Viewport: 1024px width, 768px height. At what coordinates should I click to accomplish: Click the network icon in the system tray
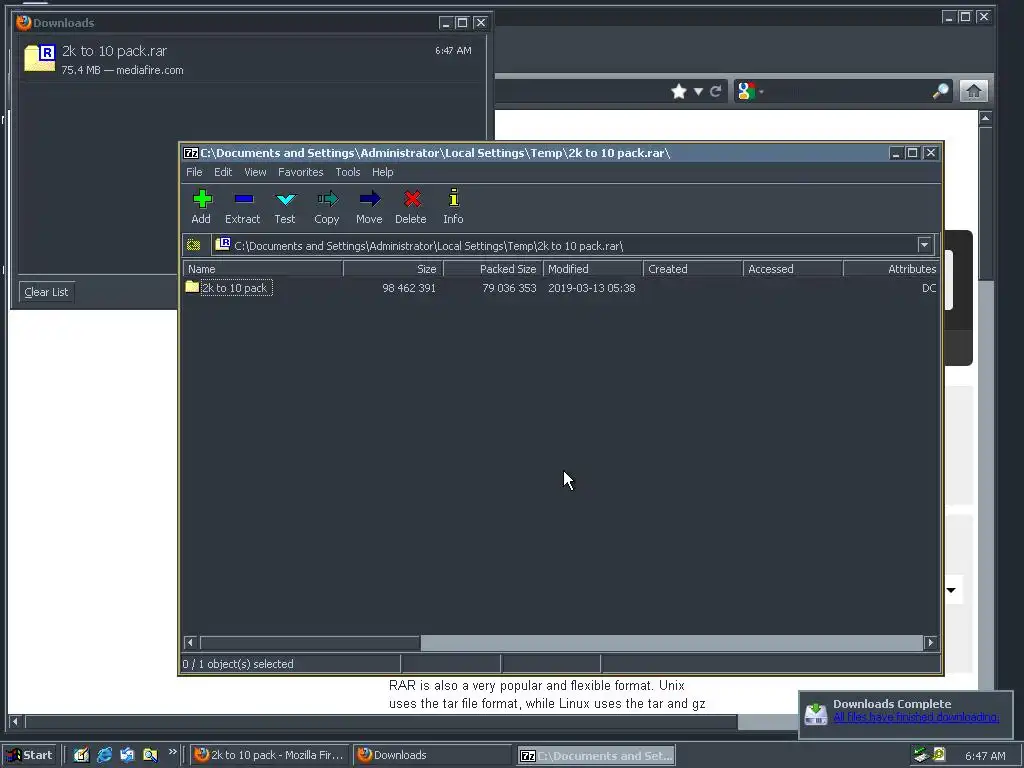pos(921,755)
